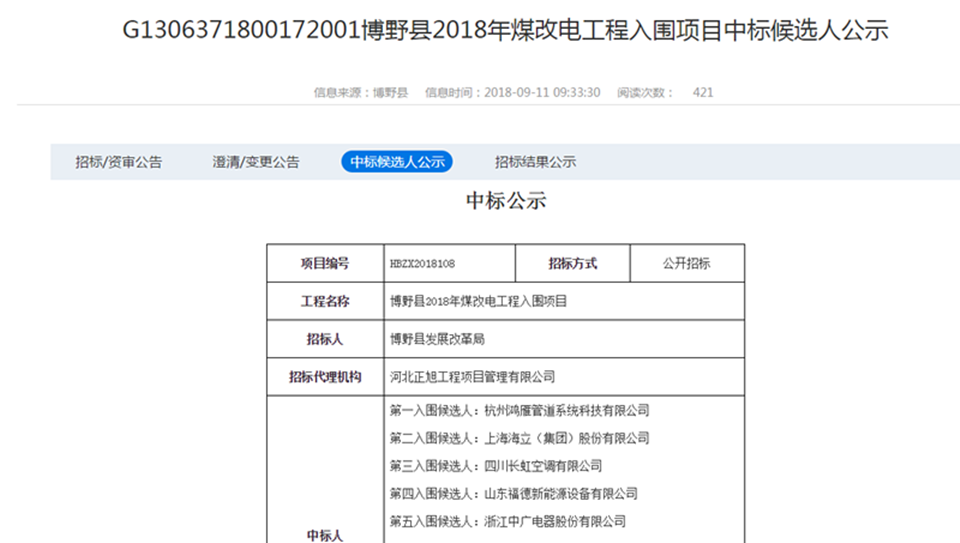Open the 招标结果公示 tab

pyautogui.click(x=536, y=162)
